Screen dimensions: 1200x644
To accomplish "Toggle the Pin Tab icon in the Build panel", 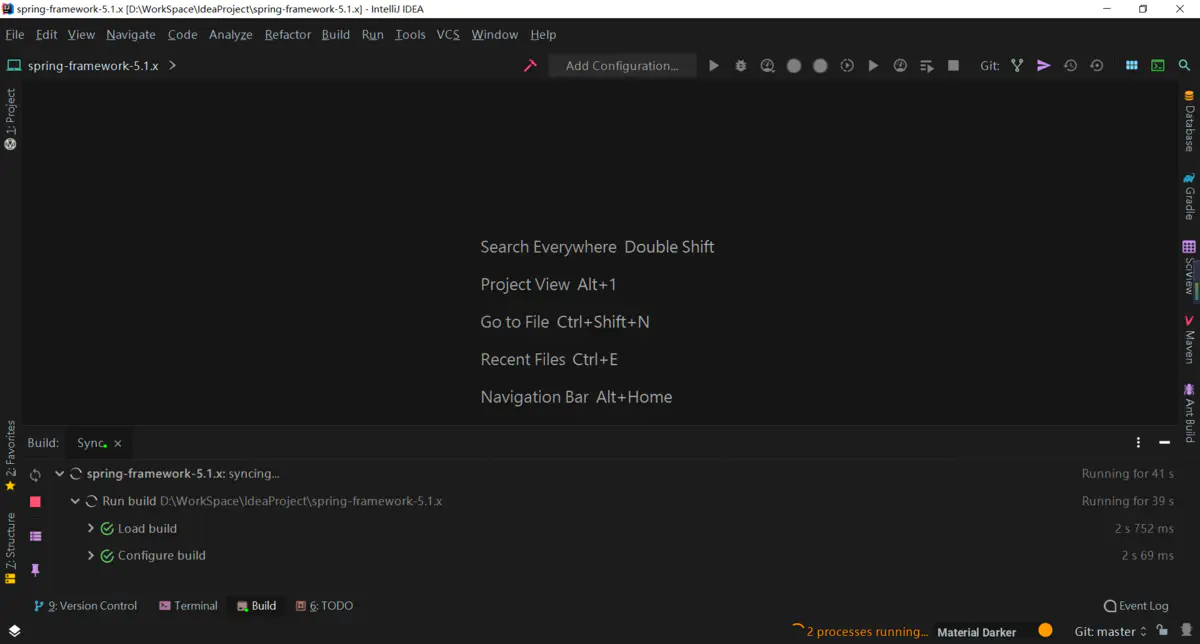I will click(35, 569).
